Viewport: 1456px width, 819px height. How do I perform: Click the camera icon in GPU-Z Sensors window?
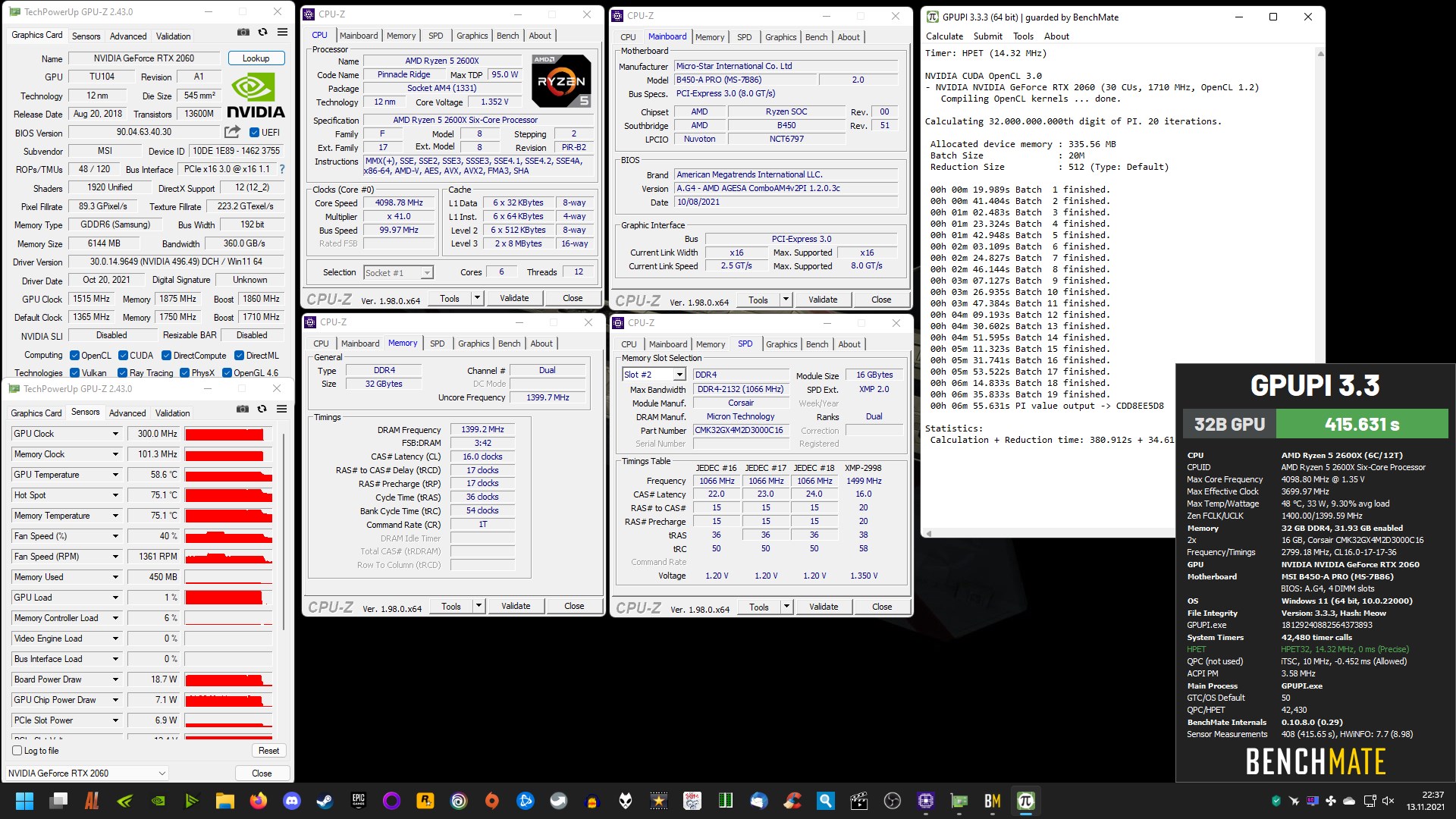click(x=242, y=409)
